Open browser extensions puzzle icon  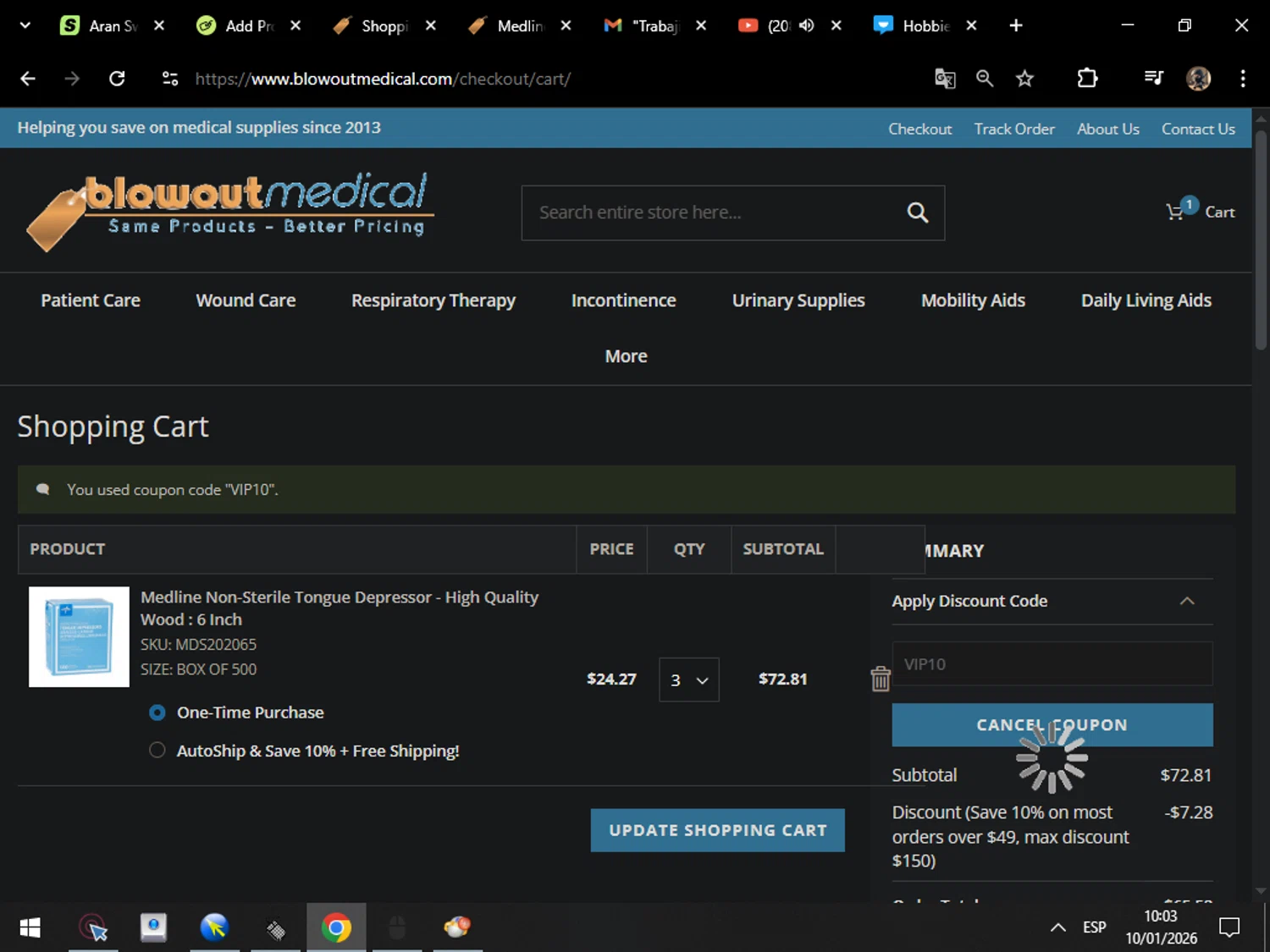pos(1087,79)
